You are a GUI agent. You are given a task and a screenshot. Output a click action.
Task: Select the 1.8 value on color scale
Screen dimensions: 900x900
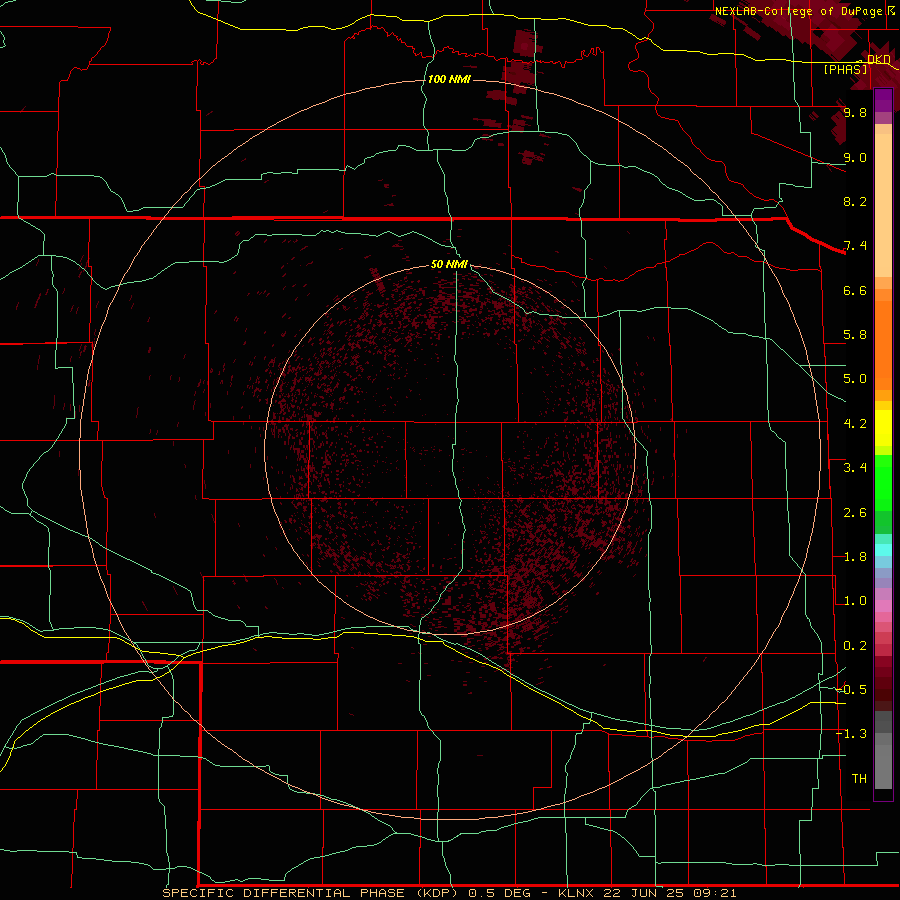coord(855,557)
